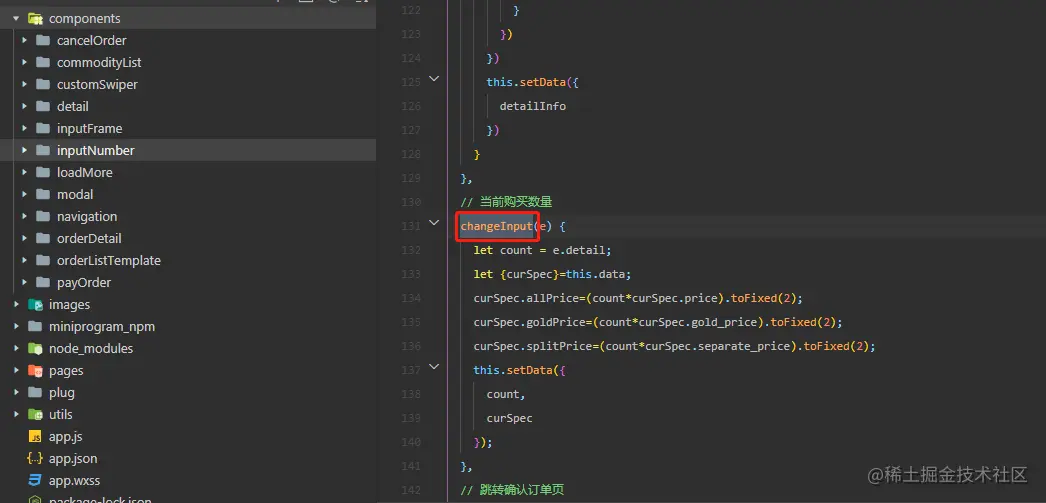
Task: Click the payOrder folder icon
Action: pos(43,283)
